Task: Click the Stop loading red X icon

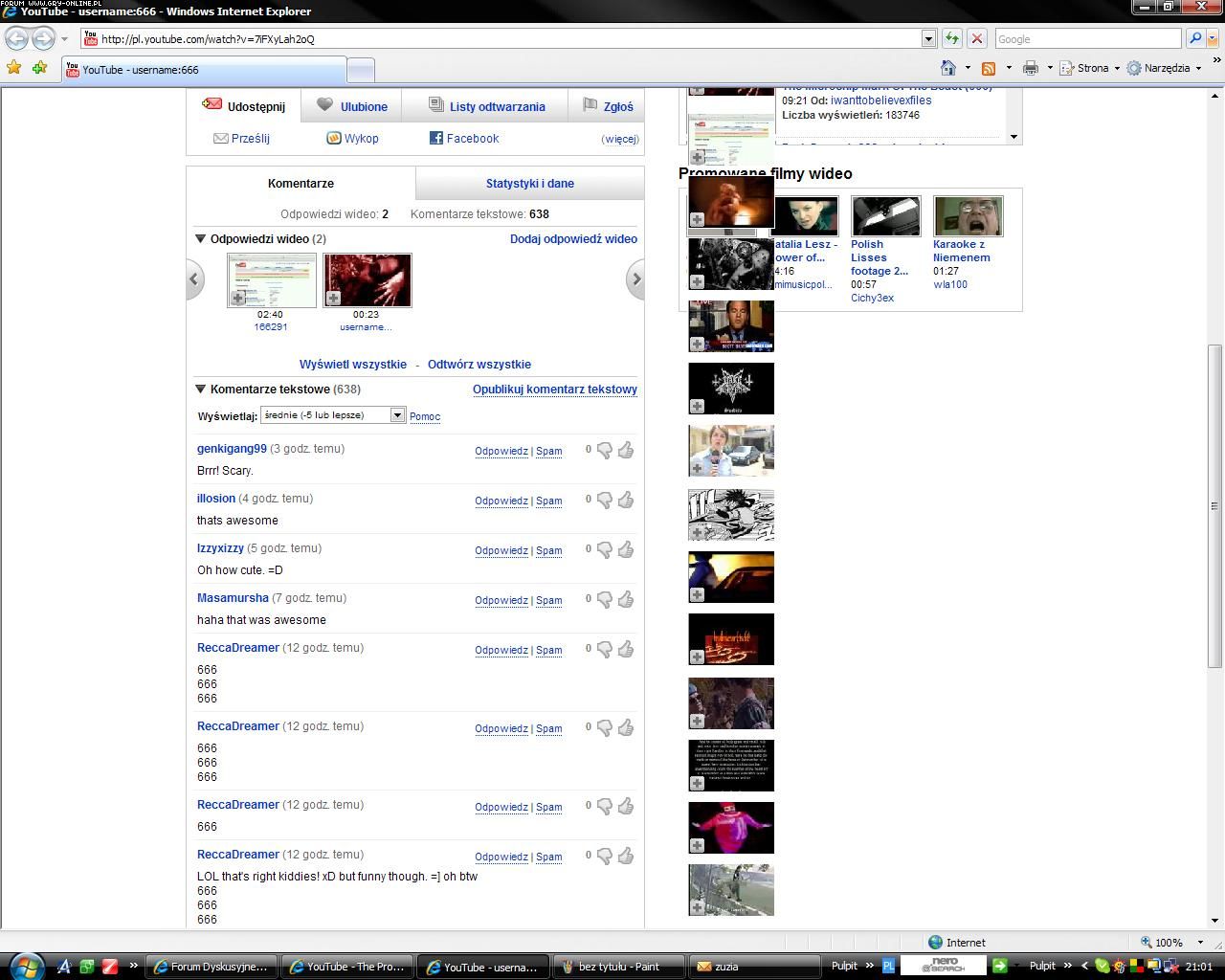Action: pyautogui.click(x=976, y=38)
